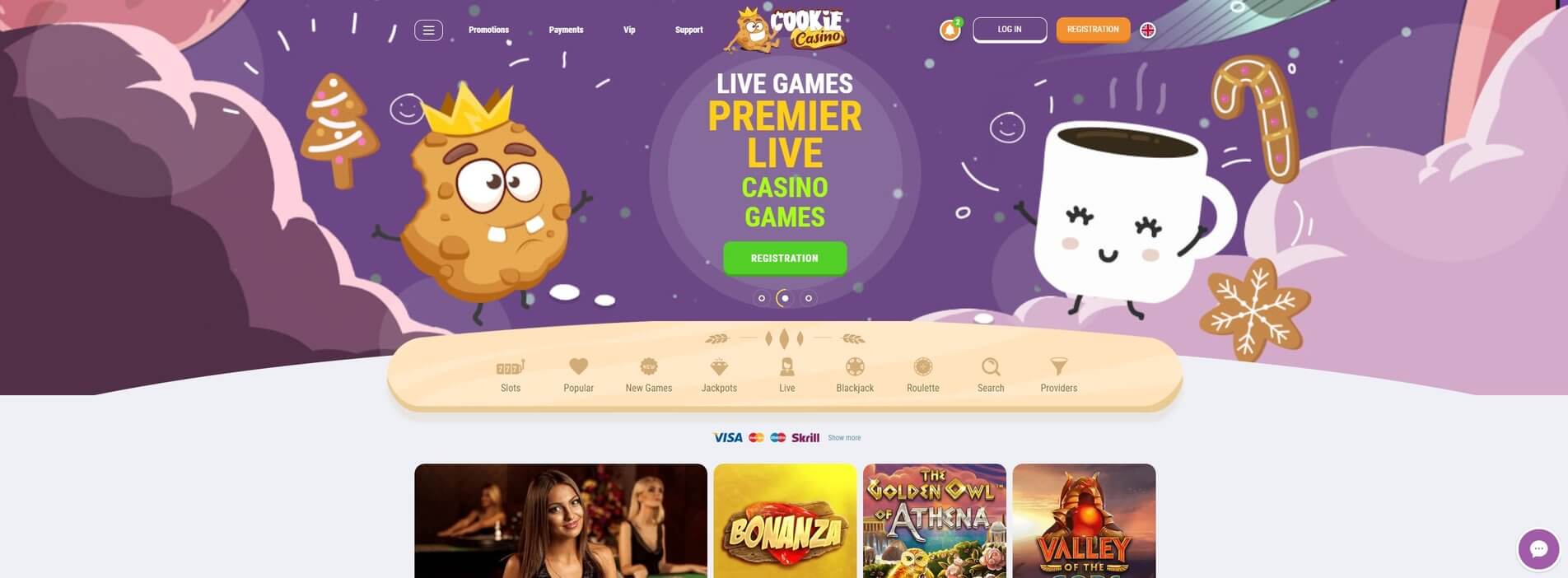Switch to the first banner slide dot
This screenshot has height=578, width=1568.
click(762, 298)
